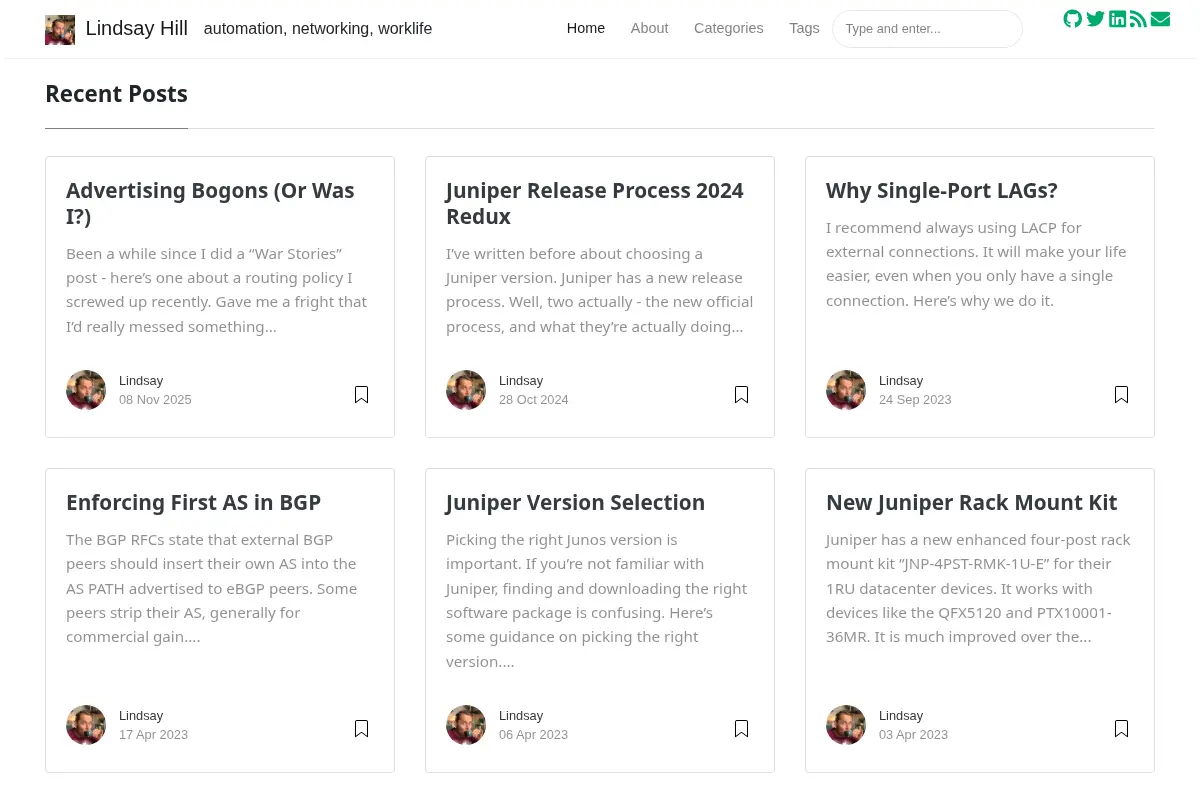Open the Twitter profile icon
This screenshot has height=800, width=1200.
click(x=1095, y=19)
